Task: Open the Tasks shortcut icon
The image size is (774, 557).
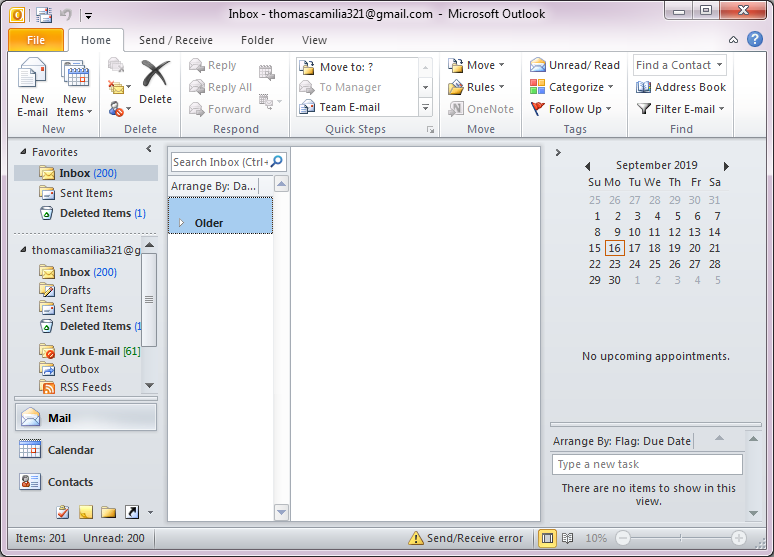Action: [x=63, y=513]
